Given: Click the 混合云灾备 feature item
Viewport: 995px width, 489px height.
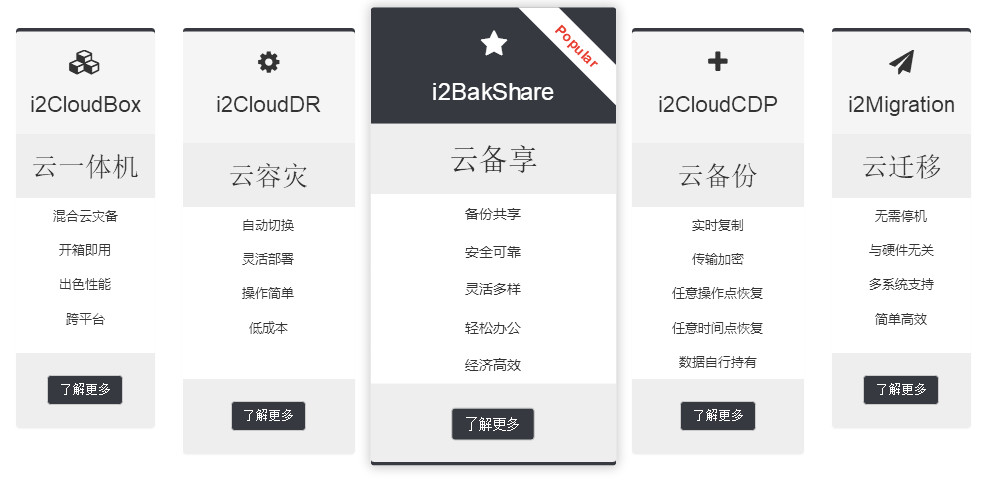Looking at the screenshot, I should (x=85, y=216).
